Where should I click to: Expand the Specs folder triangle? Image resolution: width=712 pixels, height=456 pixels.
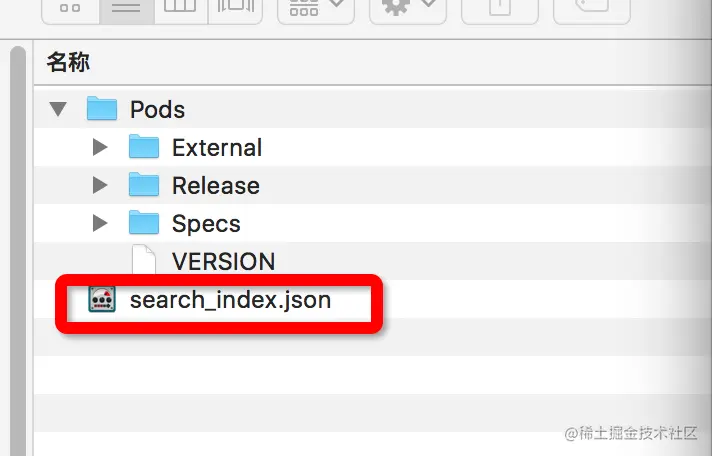(x=100, y=223)
